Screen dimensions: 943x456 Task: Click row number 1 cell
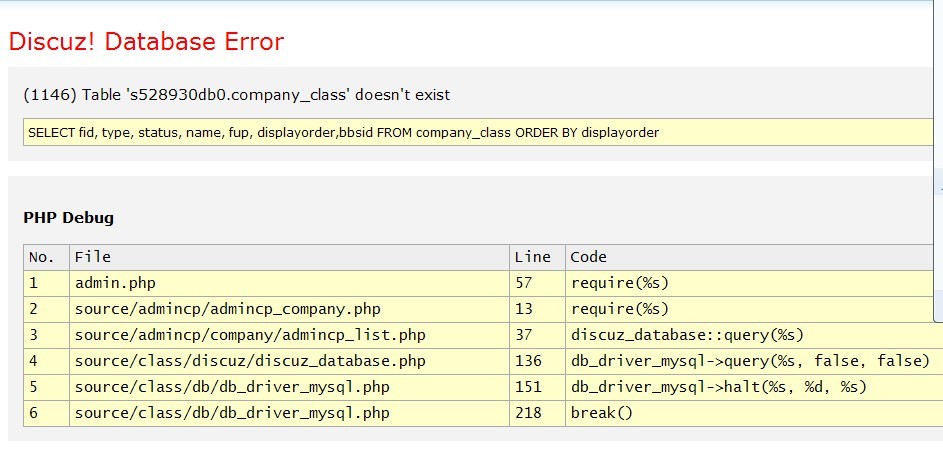(46, 283)
